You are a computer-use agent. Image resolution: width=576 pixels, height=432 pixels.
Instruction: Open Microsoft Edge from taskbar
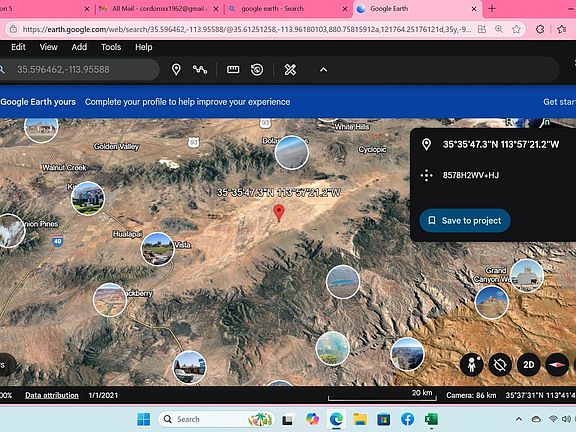tap(336, 419)
